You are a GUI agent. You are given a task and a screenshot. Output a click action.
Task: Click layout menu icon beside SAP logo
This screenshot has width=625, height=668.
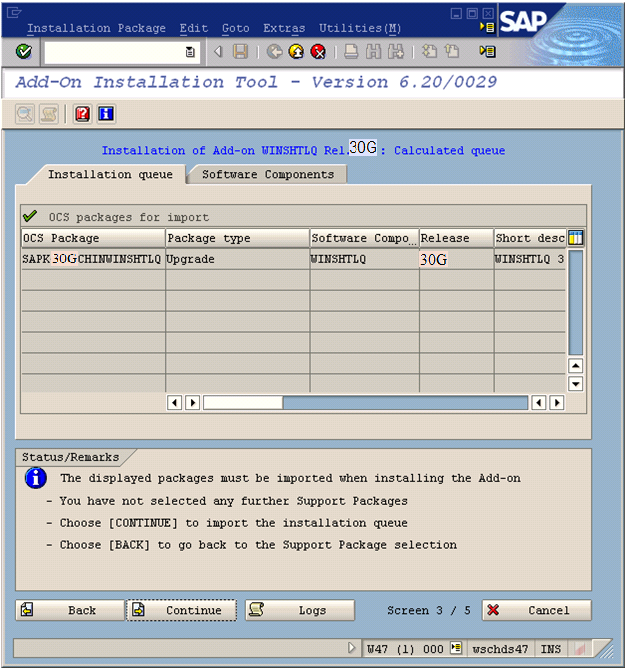(x=487, y=28)
